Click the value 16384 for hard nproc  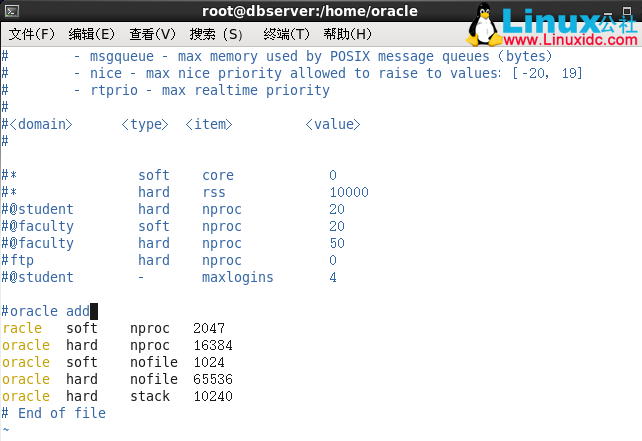click(x=213, y=345)
